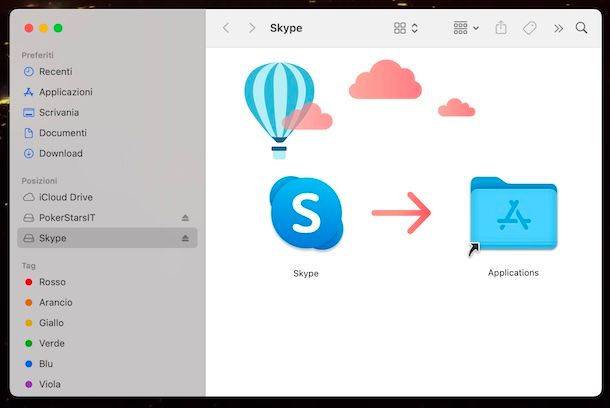This screenshot has height=408, width=610.
Task: Open the icon view switcher
Action: [406, 28]
